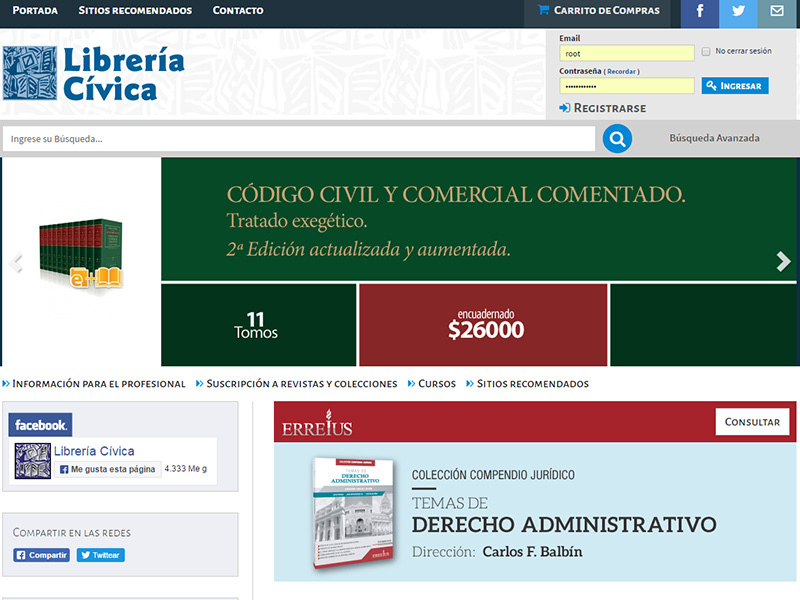
Task: Click the '11 Tomos' tile
Action: [x=258, y=325]
